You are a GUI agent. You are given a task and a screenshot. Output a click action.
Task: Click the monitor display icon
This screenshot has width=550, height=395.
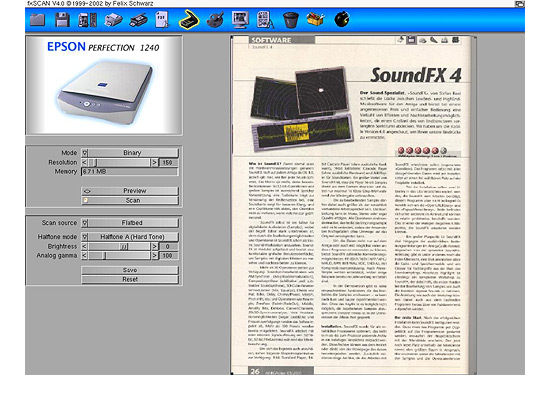(240, 20)
